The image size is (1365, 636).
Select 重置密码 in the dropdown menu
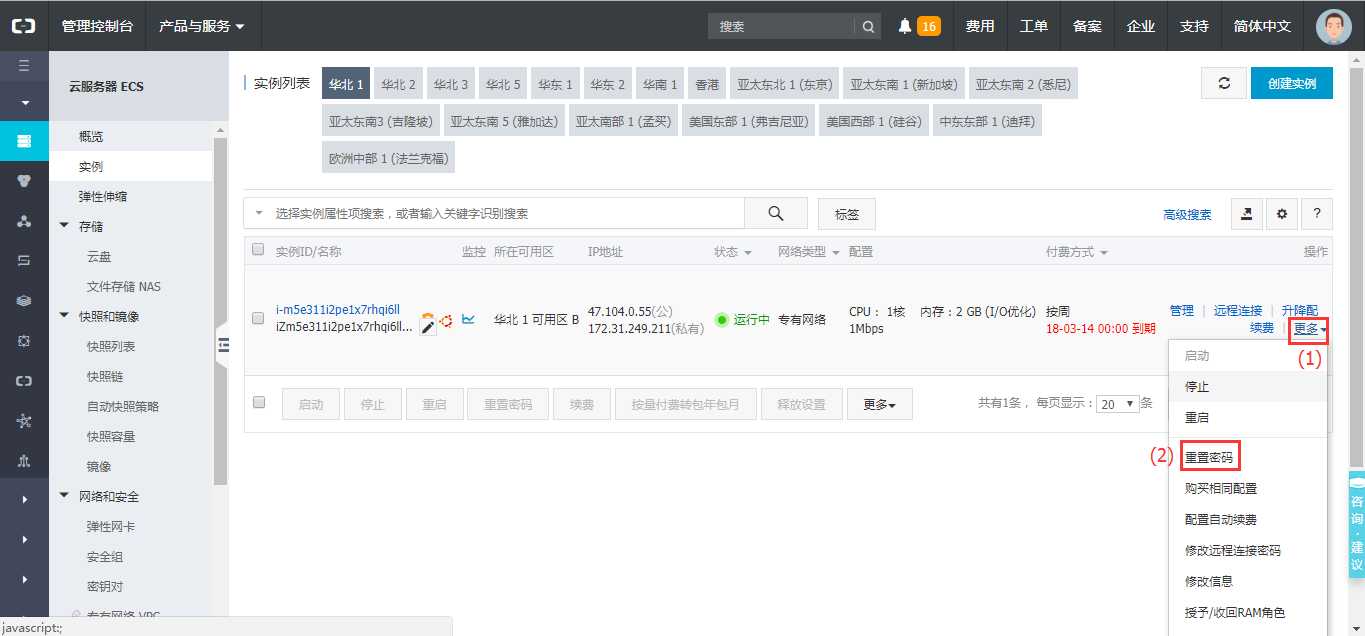click(x=1209, y=457)
